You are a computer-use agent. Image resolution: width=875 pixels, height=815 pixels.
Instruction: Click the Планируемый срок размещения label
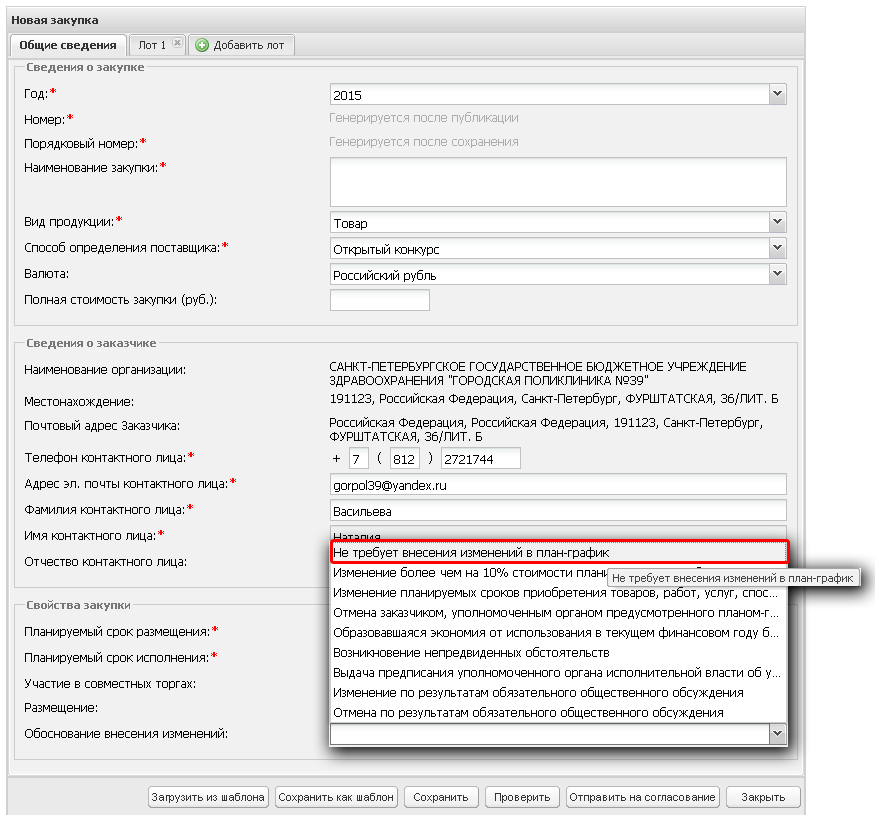(117, 631)
